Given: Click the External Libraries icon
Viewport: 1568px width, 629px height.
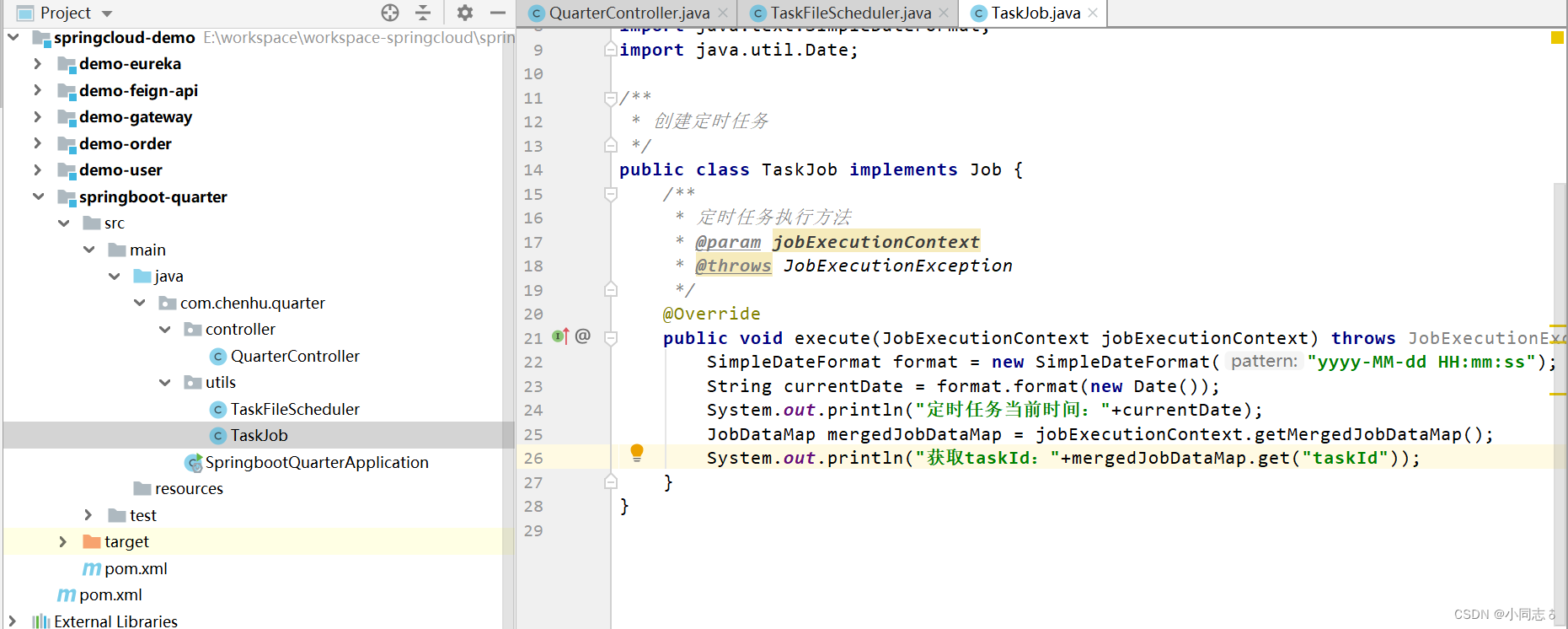Looking at the screenshot, I should [40, 621].
